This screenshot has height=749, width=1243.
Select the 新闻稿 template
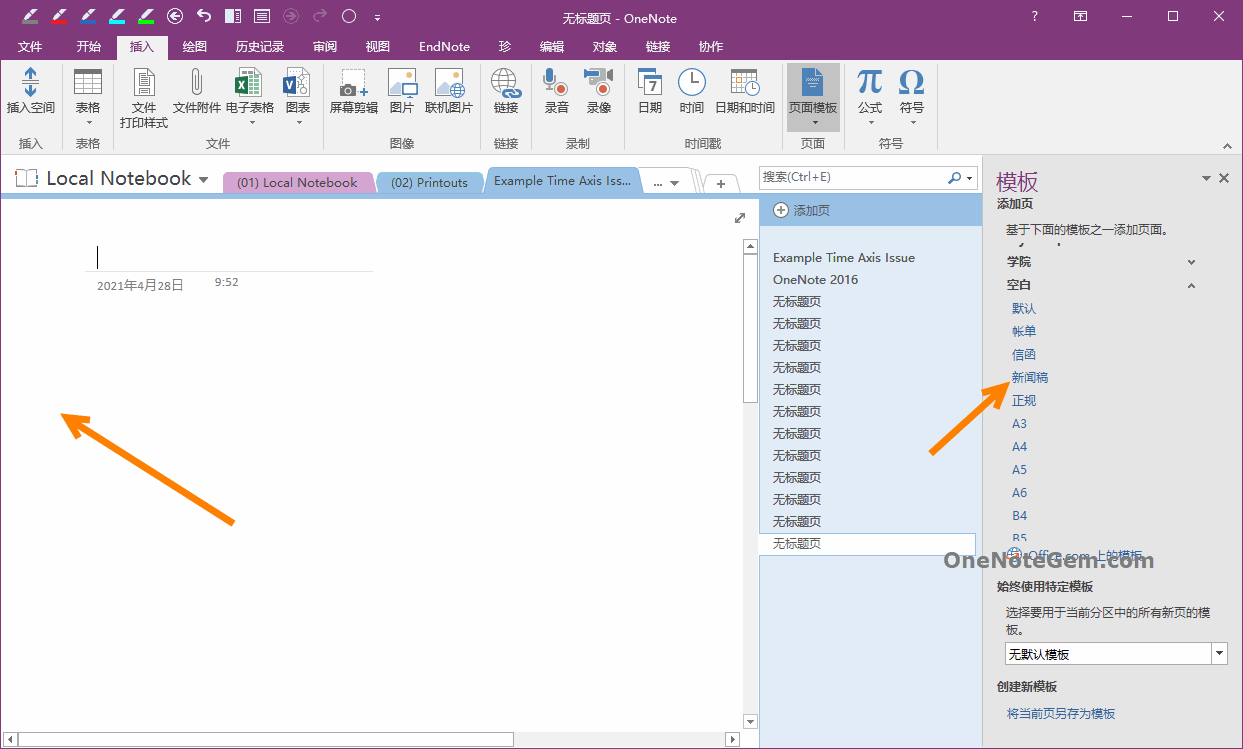(1030, 378)
